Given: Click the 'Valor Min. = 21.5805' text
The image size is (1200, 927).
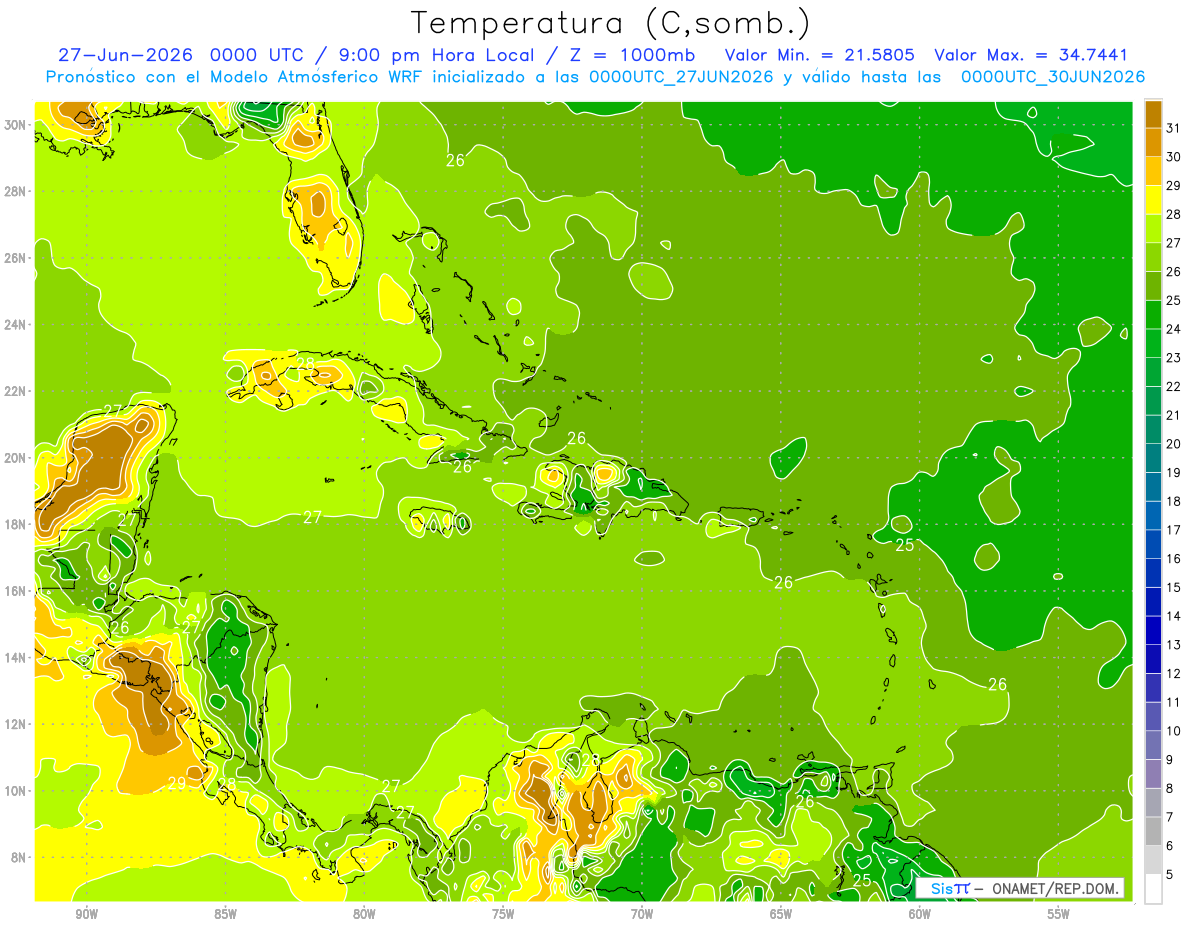Looking at the screenshot, I should [x=820, y=55].
